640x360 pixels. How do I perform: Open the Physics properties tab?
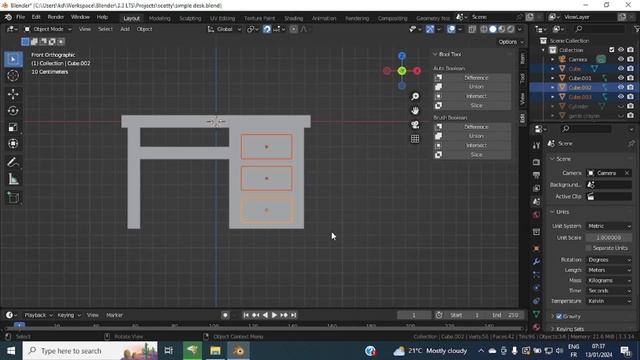tap(536, 288)
